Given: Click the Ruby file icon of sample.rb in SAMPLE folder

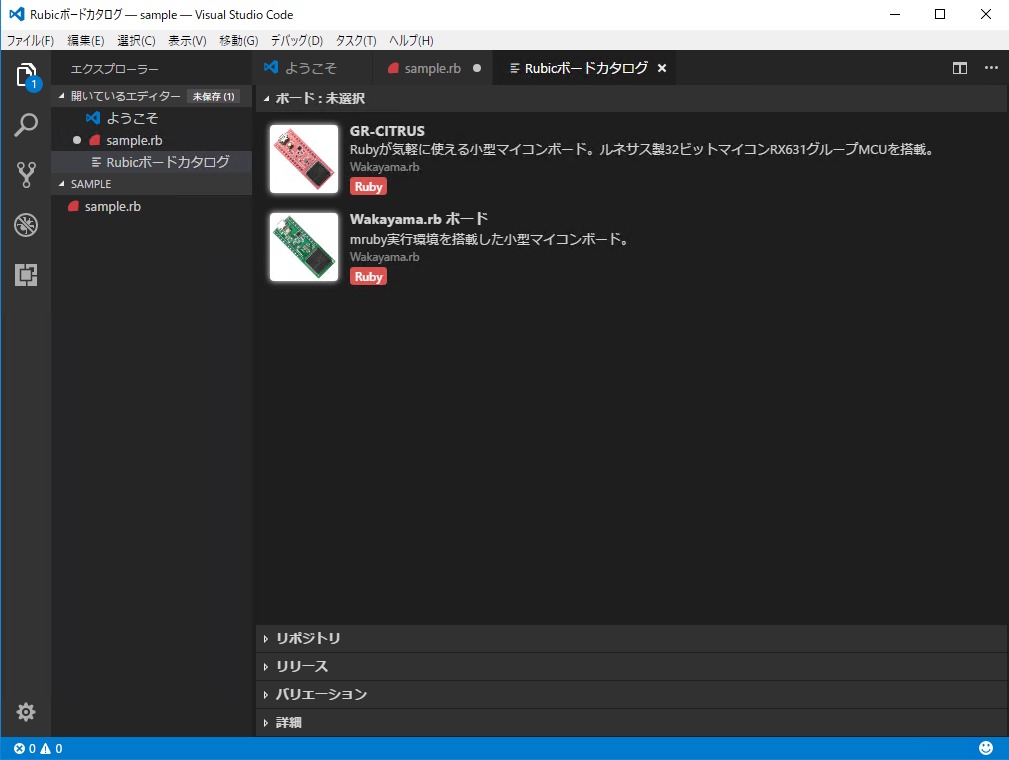Looking at the screenshot, I should click(73, 206).
